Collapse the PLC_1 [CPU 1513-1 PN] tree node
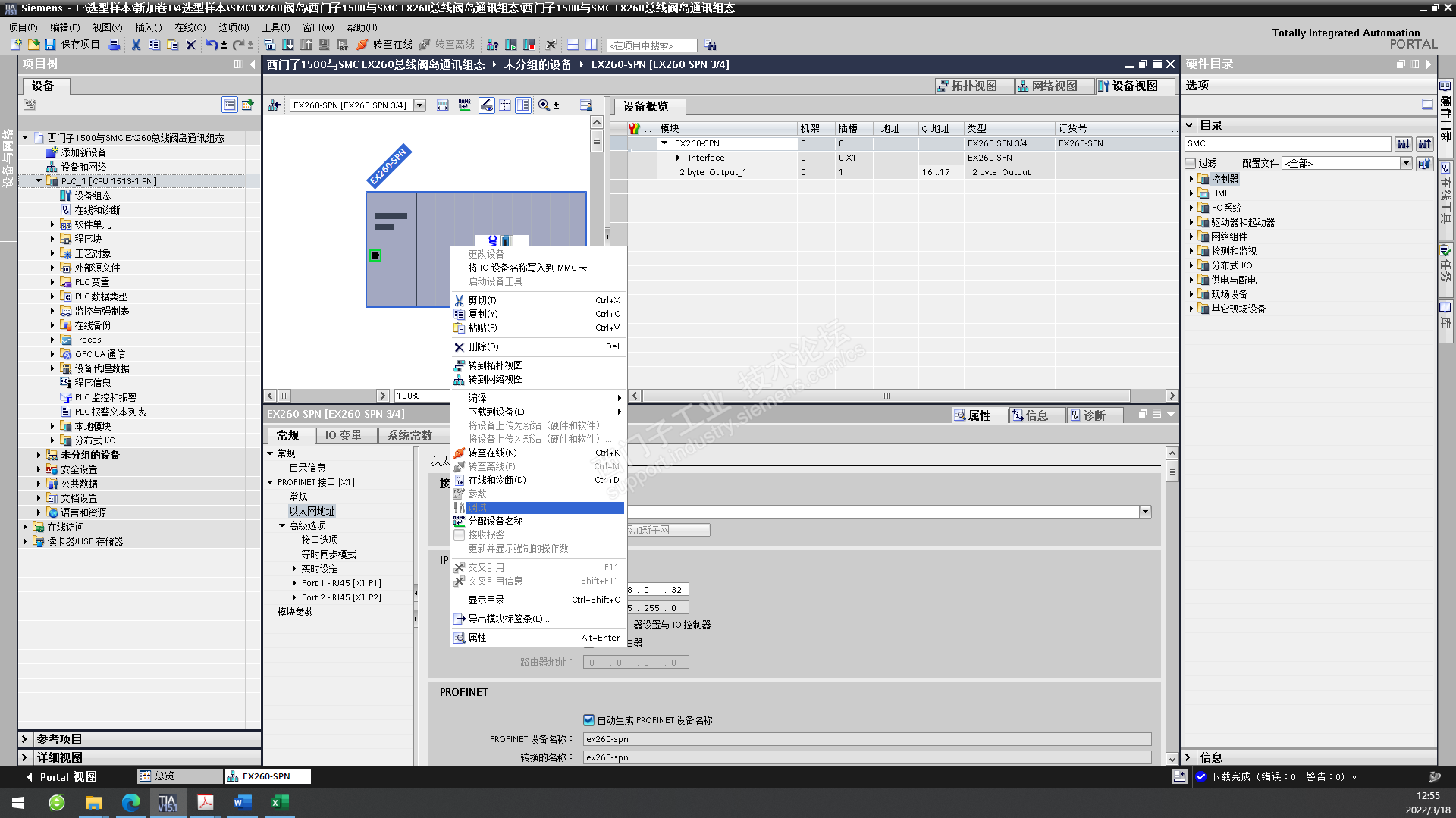The height and width of the screenshot is (818, 1456). pyautogui.click(x=39, y=181)
